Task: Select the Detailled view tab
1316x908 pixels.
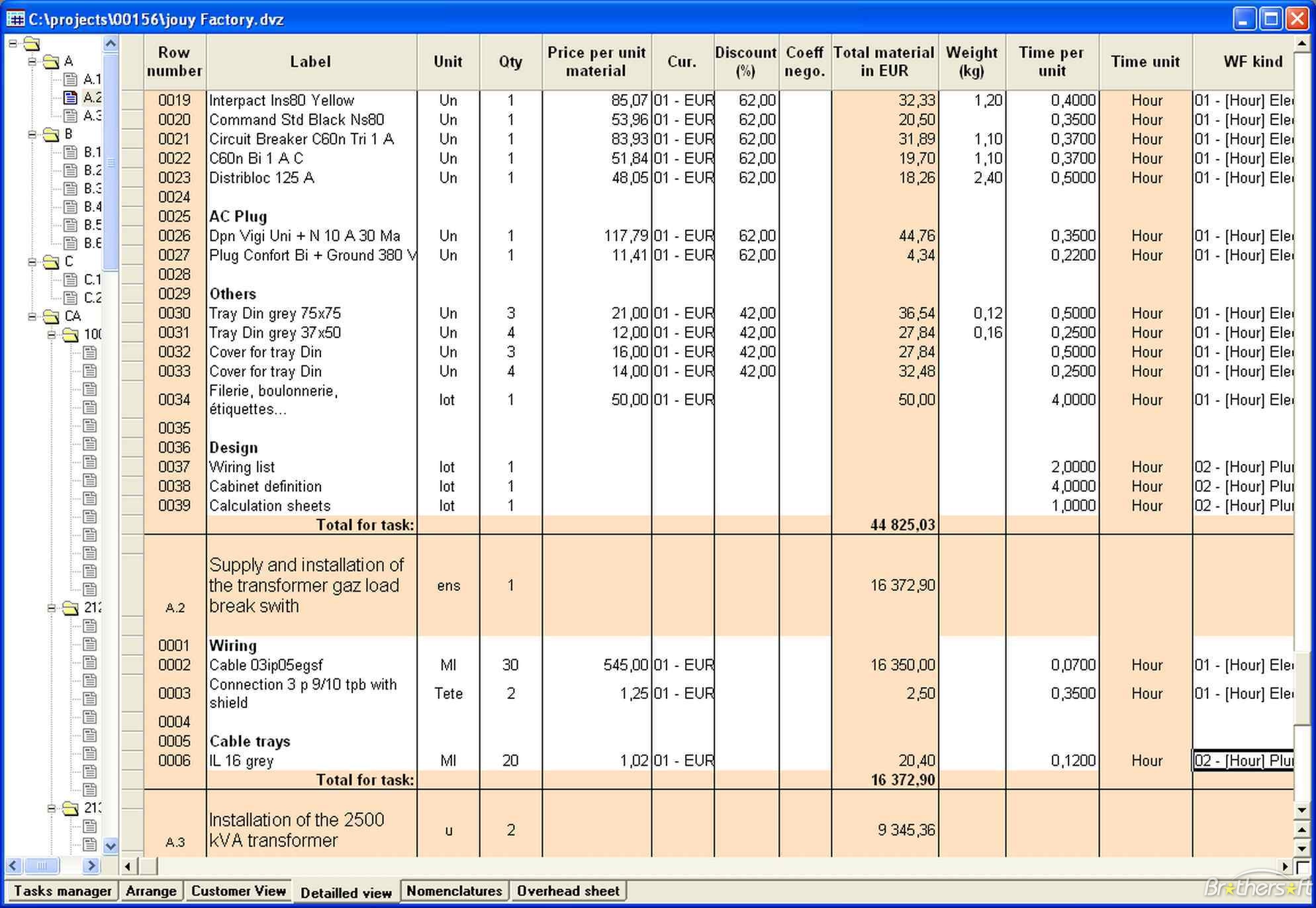Action: [x=346, y=893]
